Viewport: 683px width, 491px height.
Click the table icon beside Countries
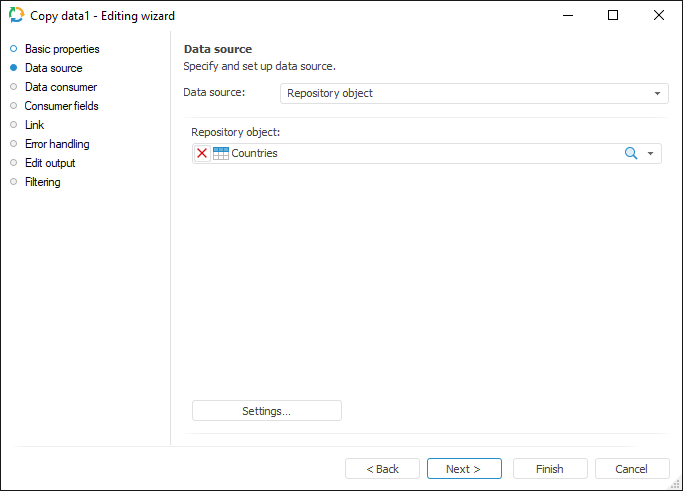[221, 153]
